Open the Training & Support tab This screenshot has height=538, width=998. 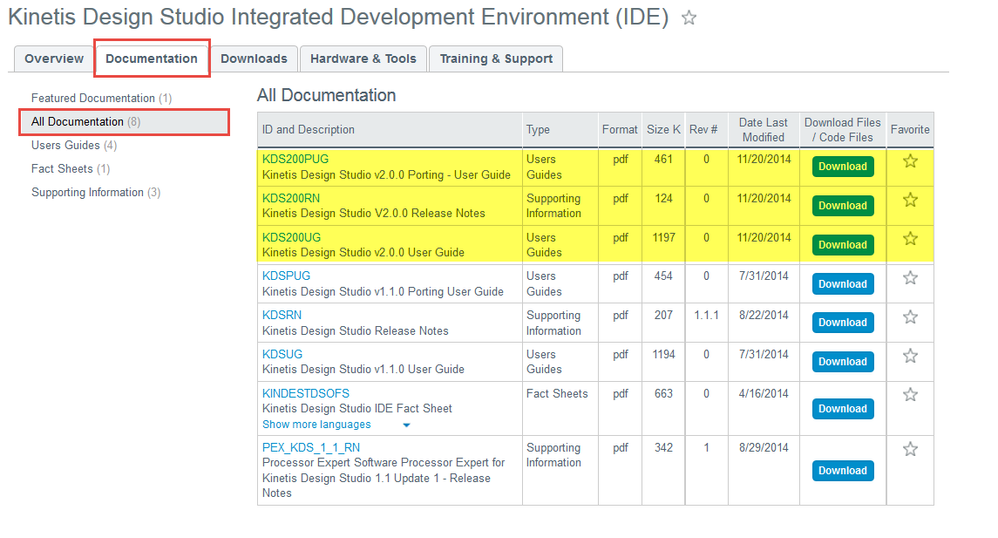496,59
